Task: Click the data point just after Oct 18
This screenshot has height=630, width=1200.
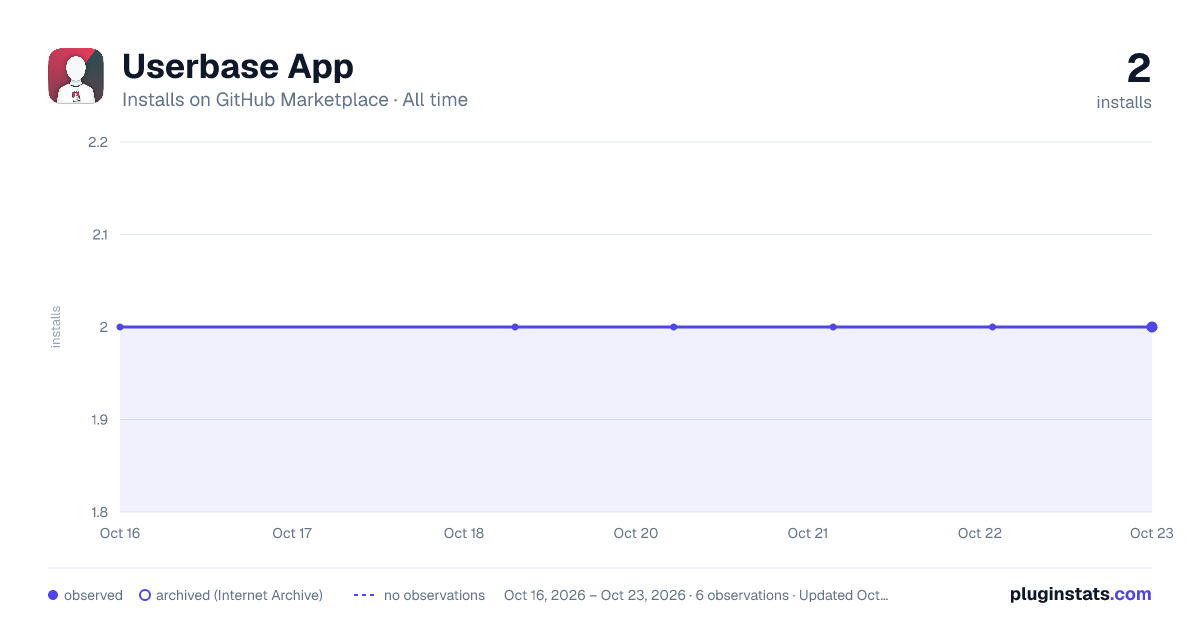Action: tap(515, 327)
